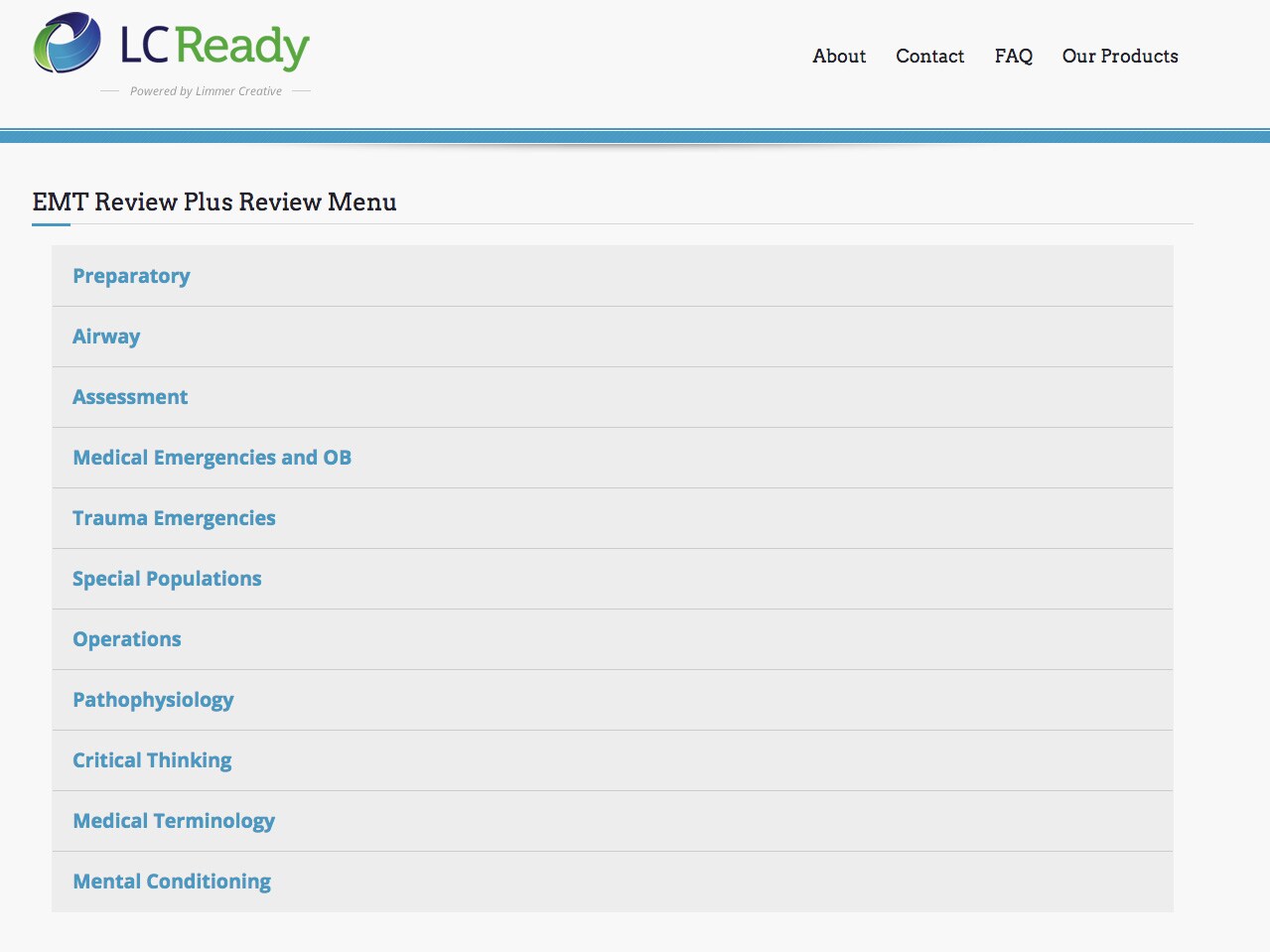Open Medical Terminology review
1270x952 pixels.
click(x=174, y=821)
